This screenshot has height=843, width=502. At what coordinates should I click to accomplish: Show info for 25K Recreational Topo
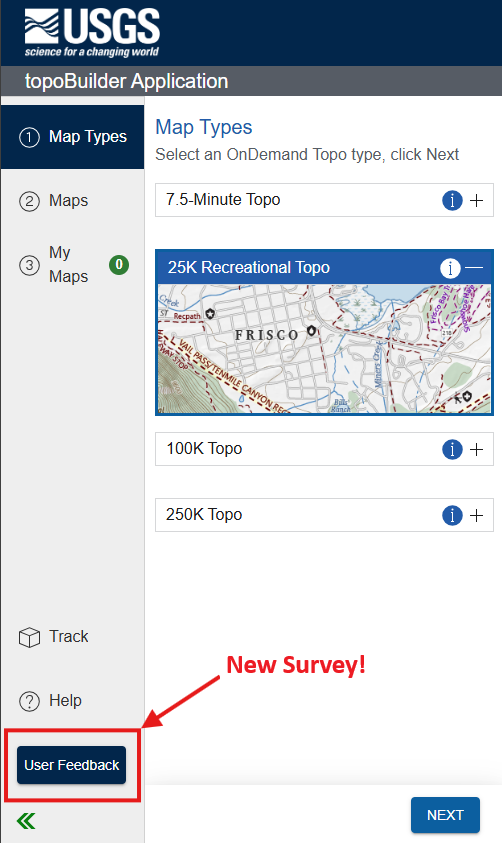[450, 268]
